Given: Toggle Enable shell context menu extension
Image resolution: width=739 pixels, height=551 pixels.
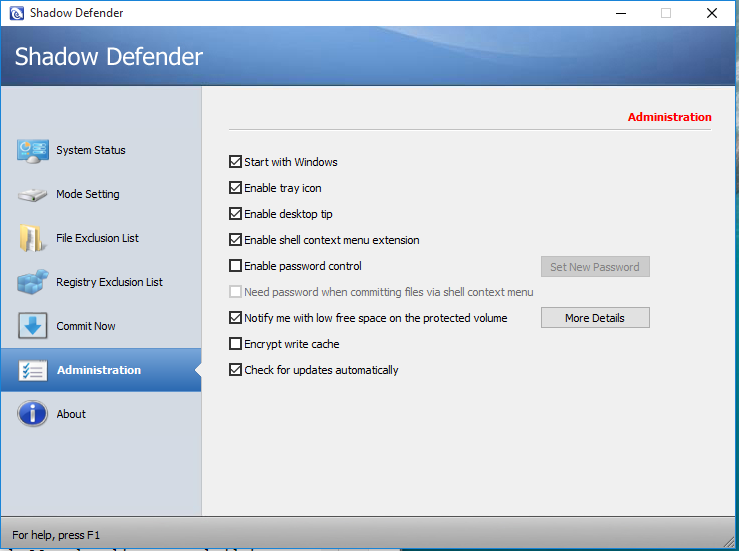Looking at the screenshot, I should click(235, 239).
